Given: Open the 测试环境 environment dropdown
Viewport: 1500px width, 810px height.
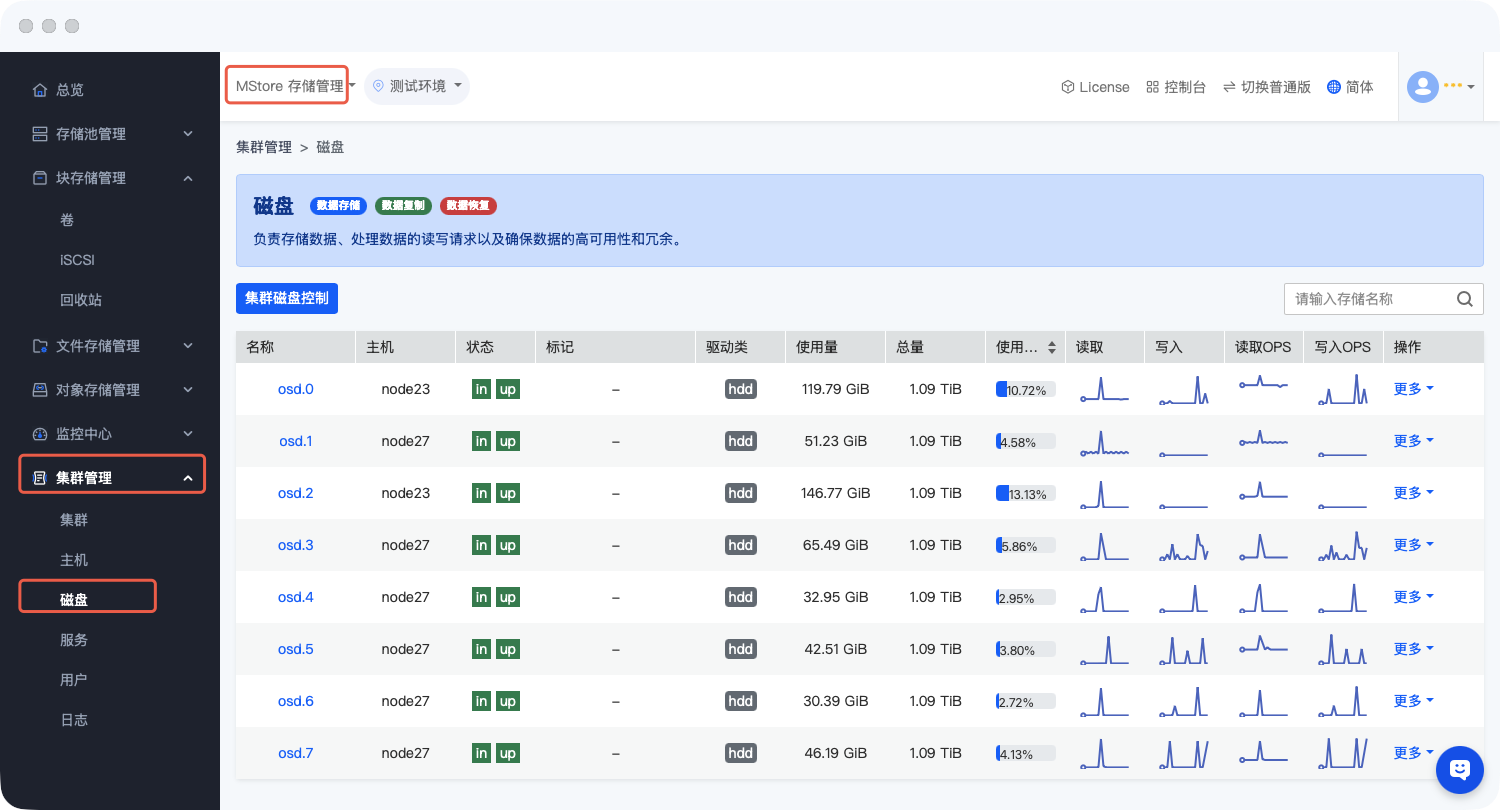Looking at the screenshot, I should click(x=417, y=86).
